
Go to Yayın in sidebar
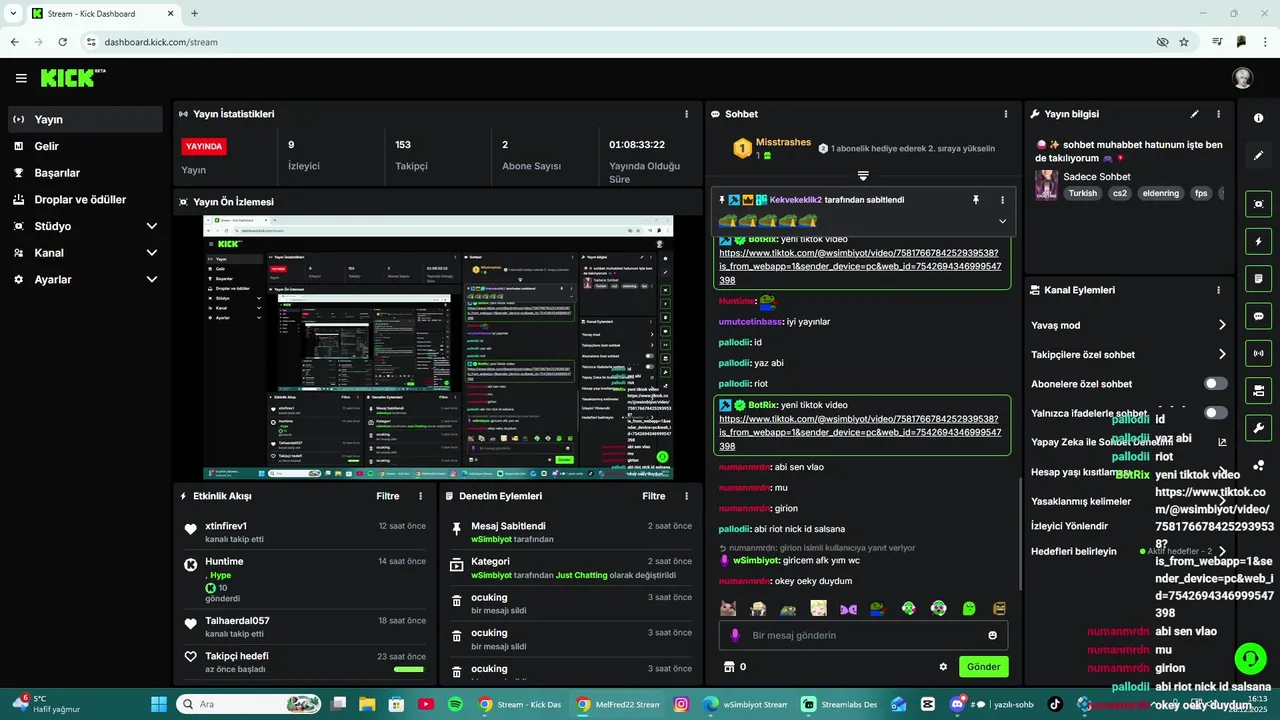85,119
